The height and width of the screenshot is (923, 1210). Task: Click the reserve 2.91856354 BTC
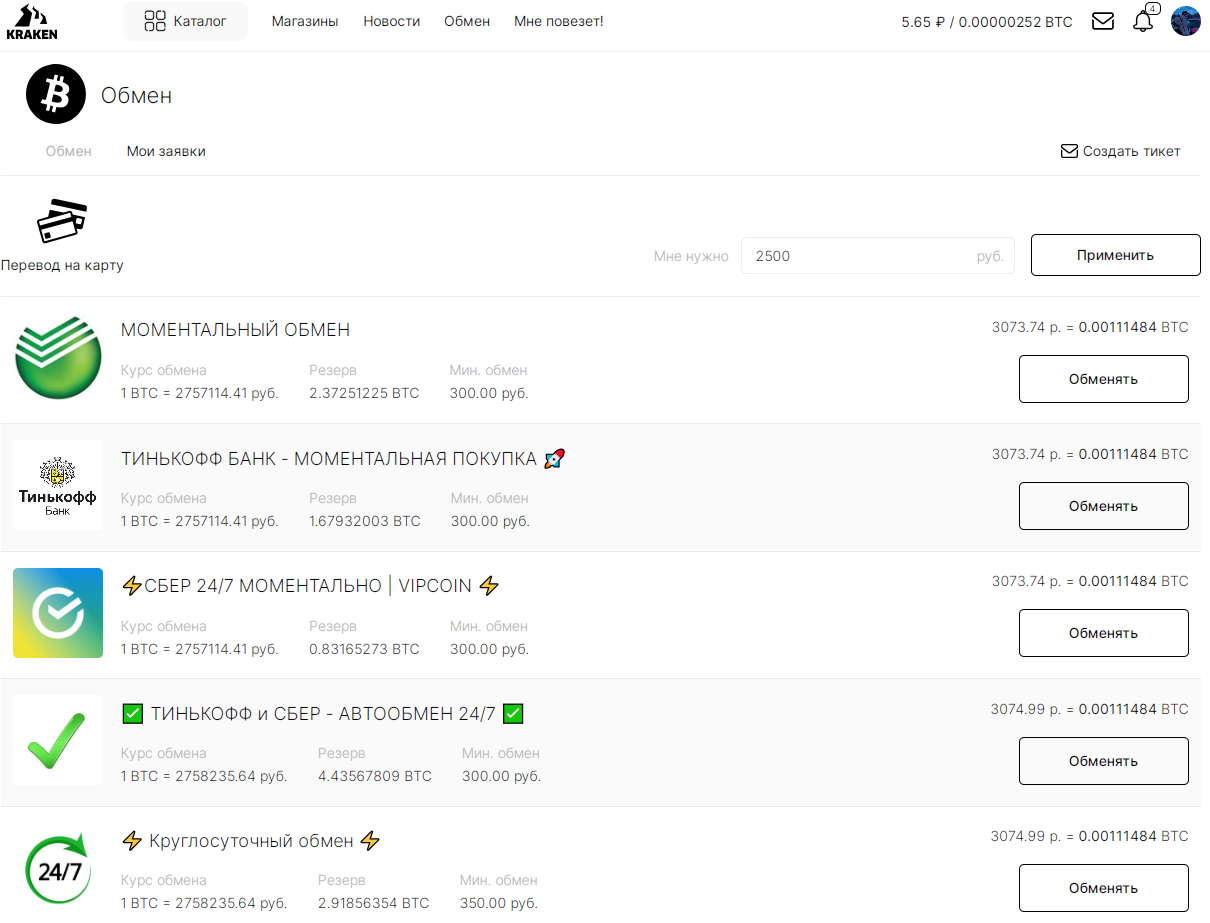click(x=373, y=903)
